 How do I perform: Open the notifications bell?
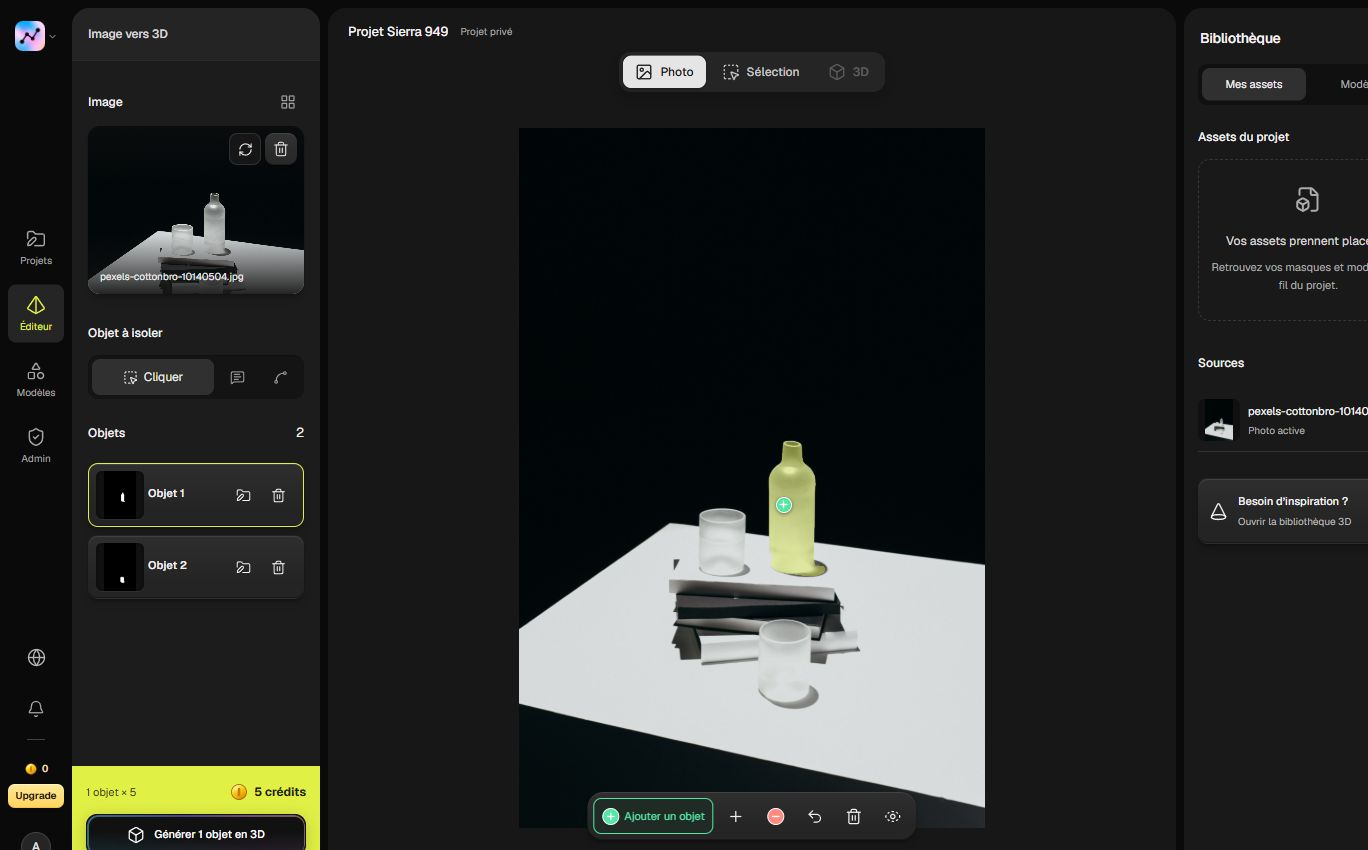[36, 708]
